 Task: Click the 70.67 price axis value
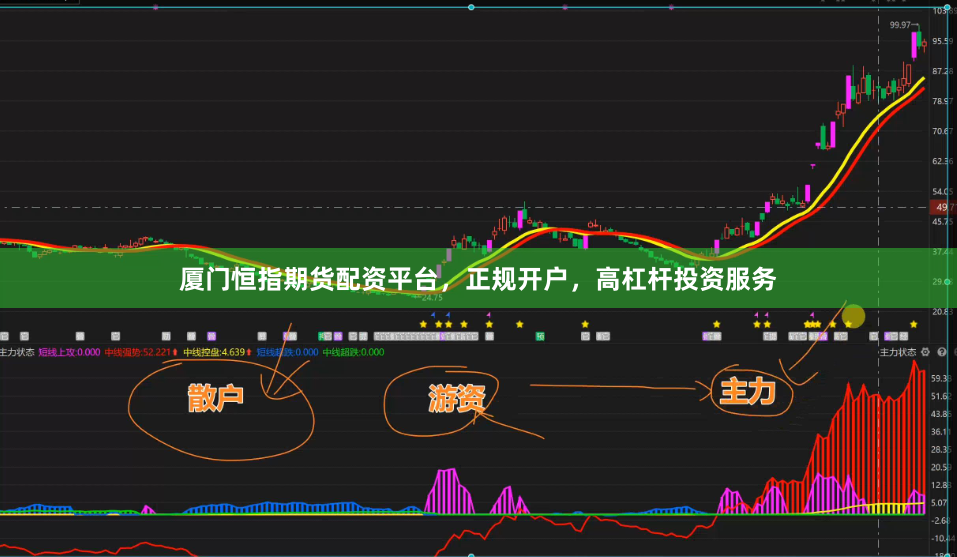pyautogui.click(x=943, y=131)
